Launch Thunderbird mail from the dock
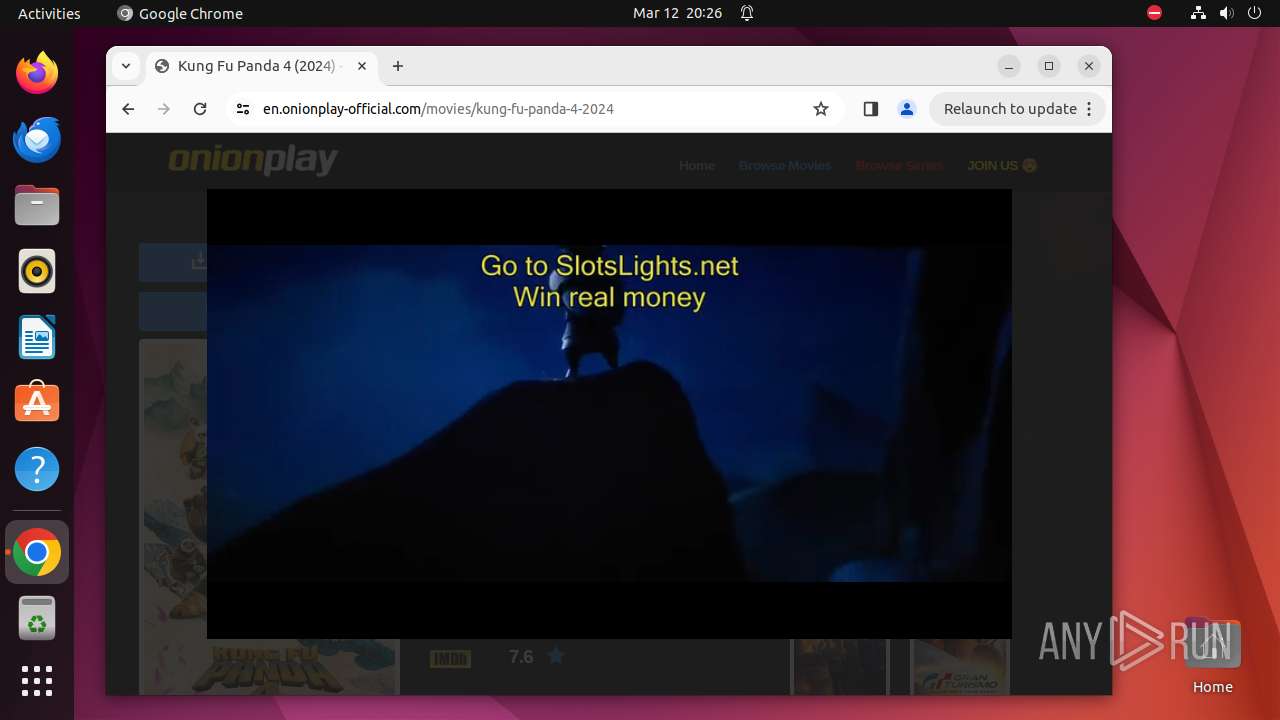Screen dimensions: 1280x720 tap(37, 139)
